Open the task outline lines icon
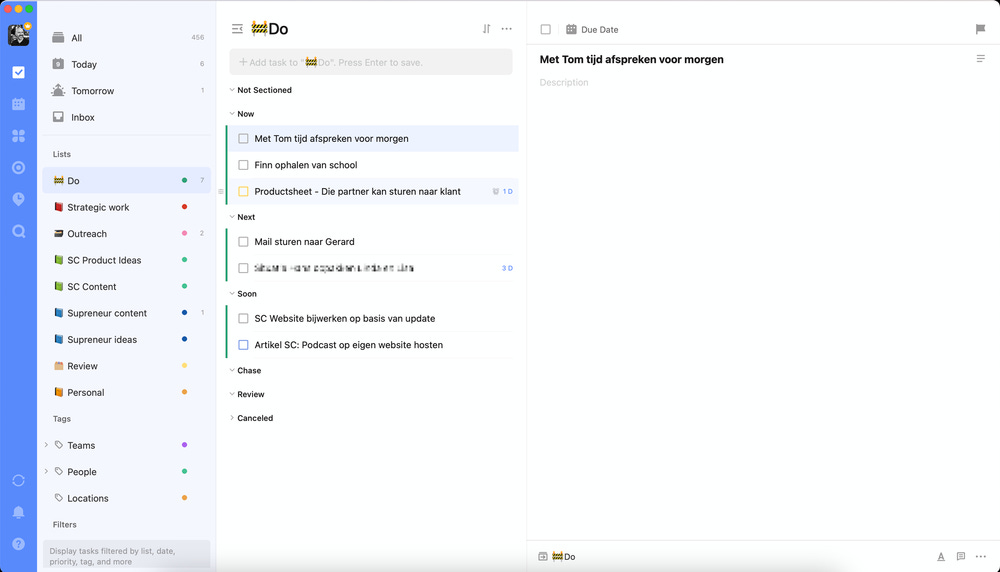Image resolution: width=1000 pixels, height=572 pixels. [x=980, y=59]
